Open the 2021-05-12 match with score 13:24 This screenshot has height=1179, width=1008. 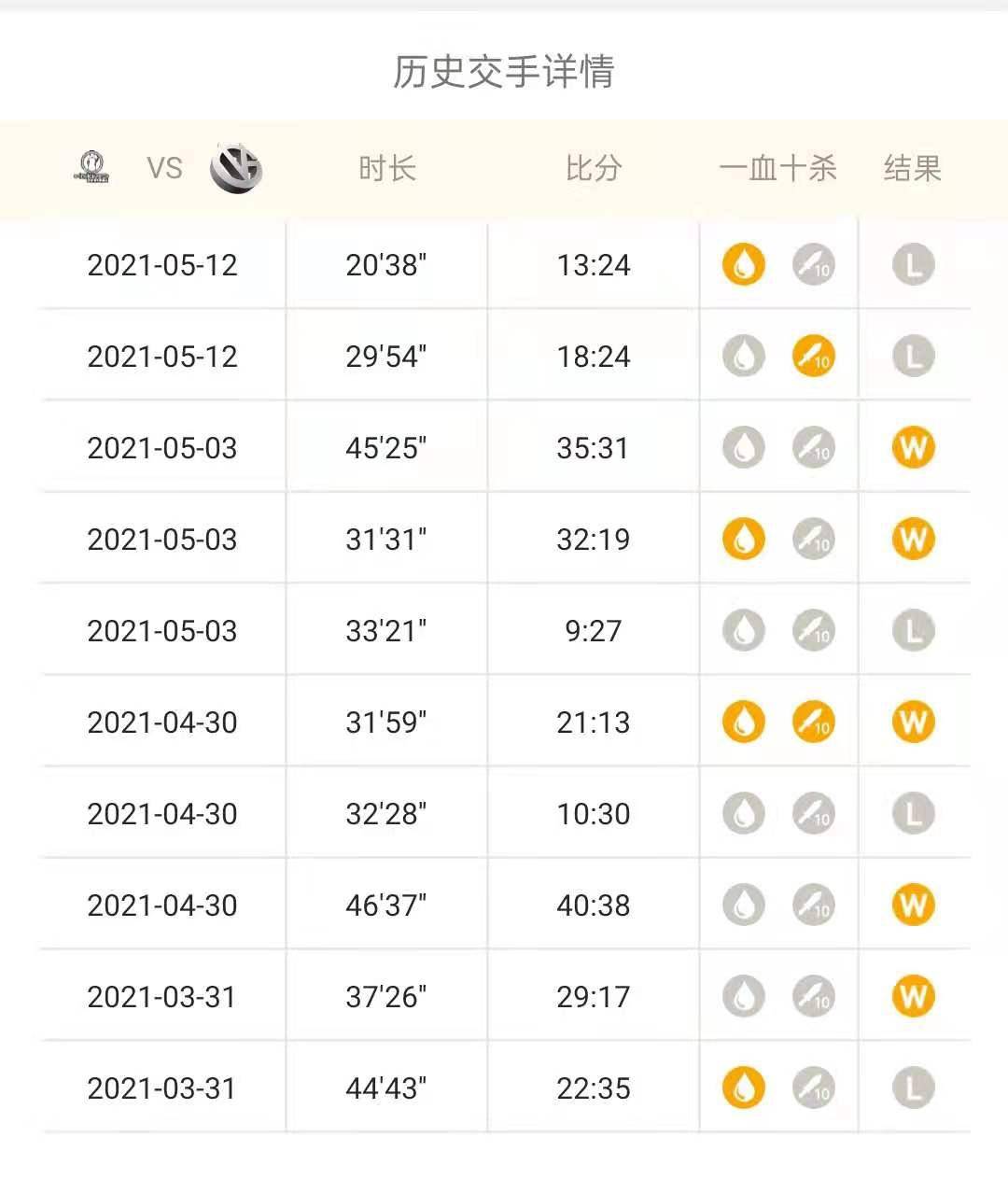[506, 265]
